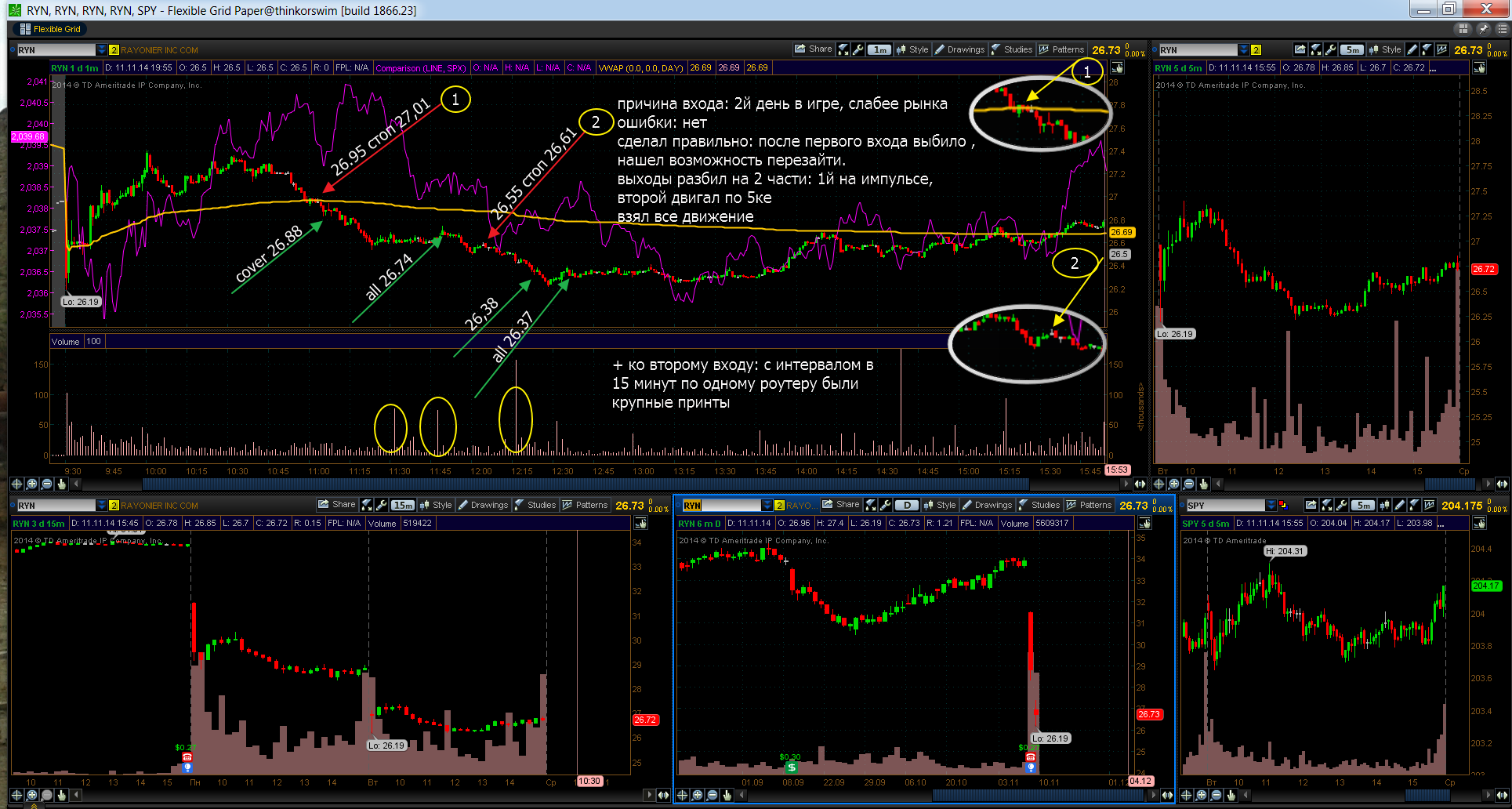Open Patterns in the RYN 15m chart
Image resolution: width=1512 pixels, height=809 pixels.
coord(585,505)
